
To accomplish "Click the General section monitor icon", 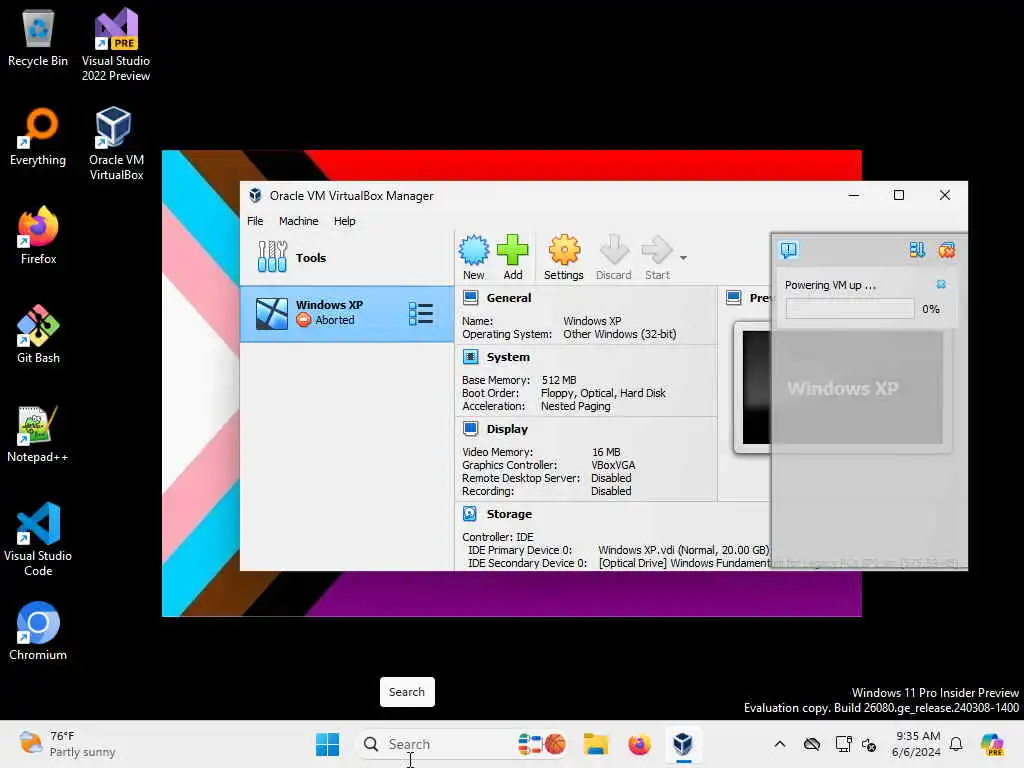I will (x=470, y=298).
